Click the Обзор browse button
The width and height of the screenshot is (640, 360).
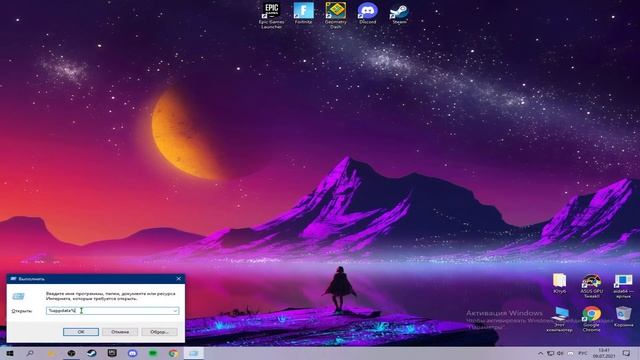tap(160, 332)
